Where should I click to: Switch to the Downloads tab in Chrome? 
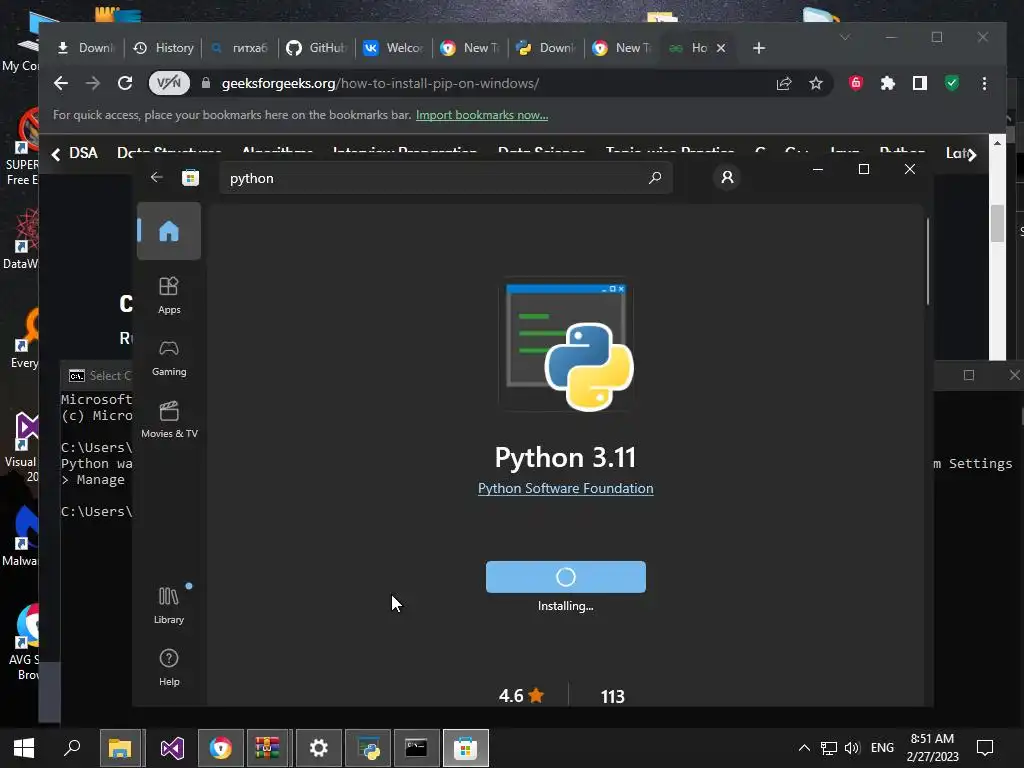tap(86, 48)
